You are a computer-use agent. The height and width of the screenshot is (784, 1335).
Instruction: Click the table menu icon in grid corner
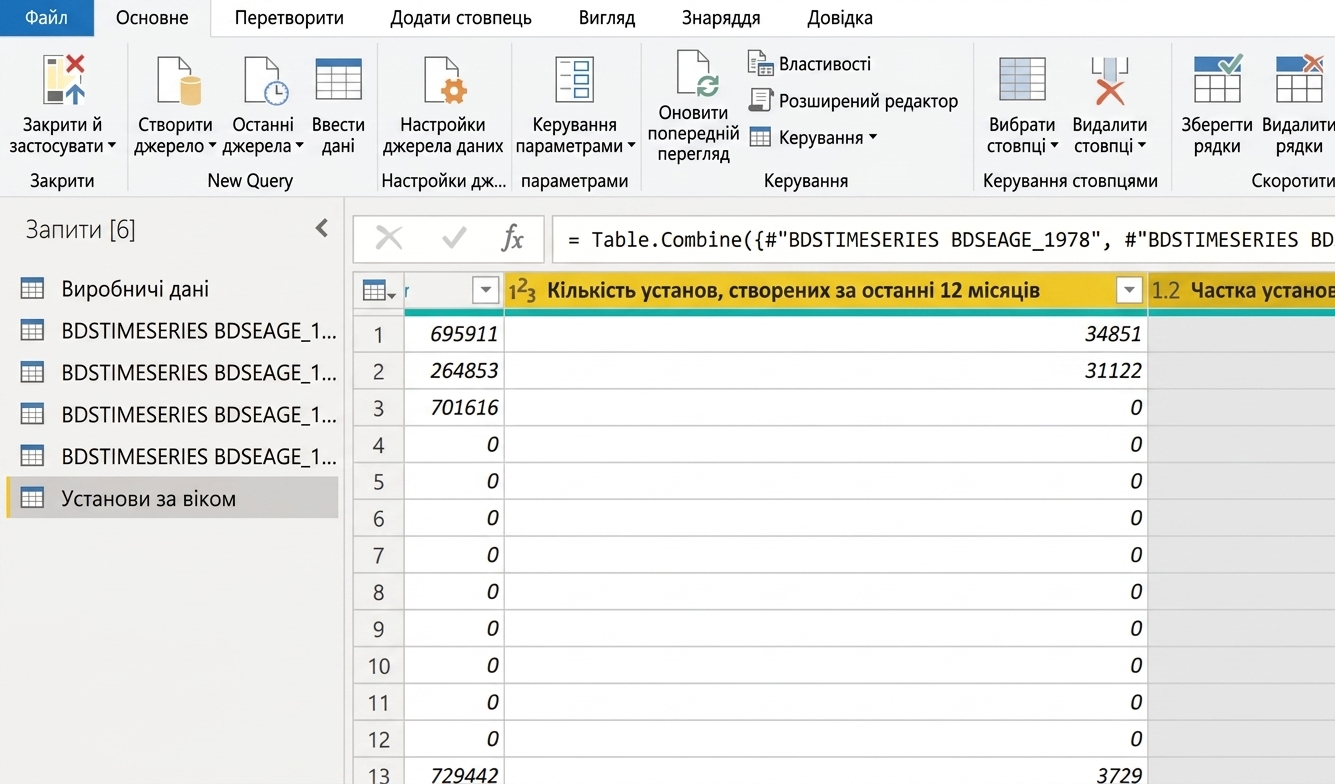378,291
